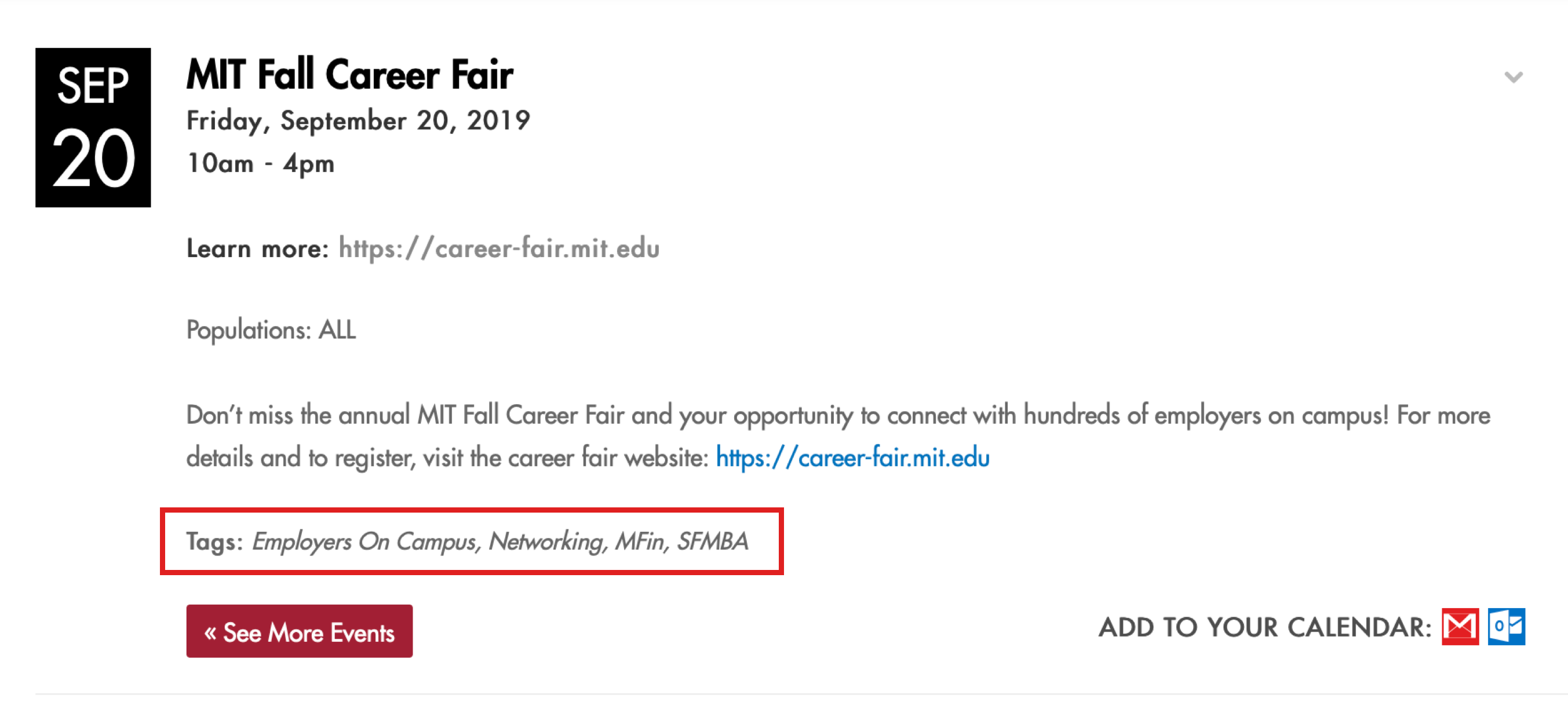Click the MIT Fall Career Fair title
This screenshot has width=1568, height=702.
349,75
